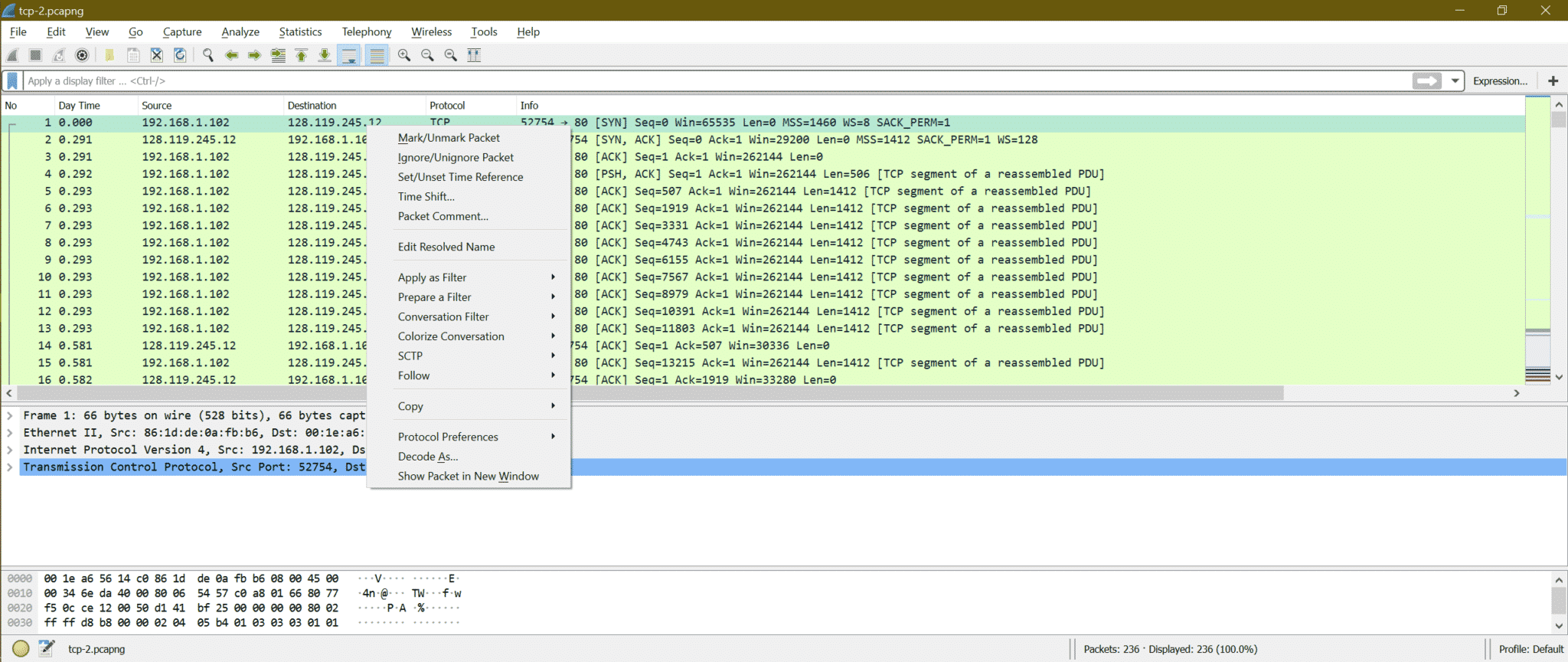Click the Find a packet magnifier
The width and height of the screenshot is (1568, 662).
(207, 55)
